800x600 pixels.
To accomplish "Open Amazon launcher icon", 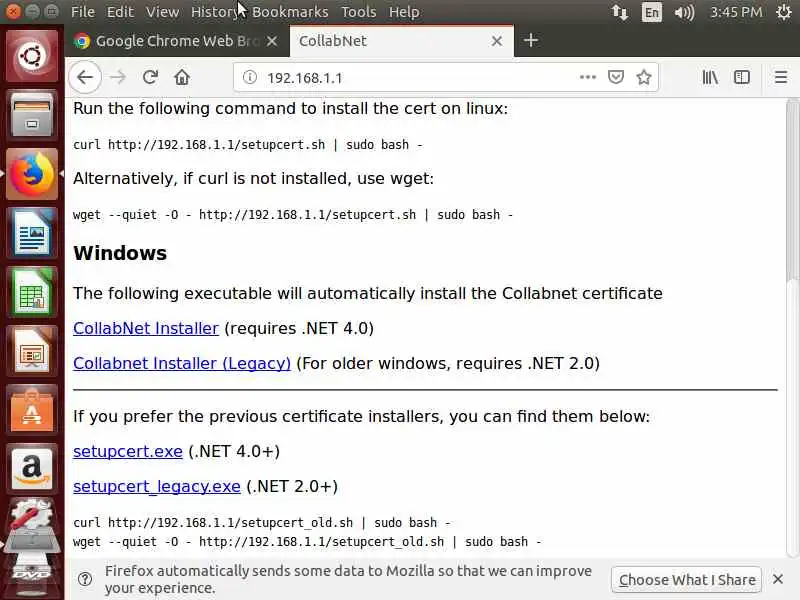I will 32,470.
